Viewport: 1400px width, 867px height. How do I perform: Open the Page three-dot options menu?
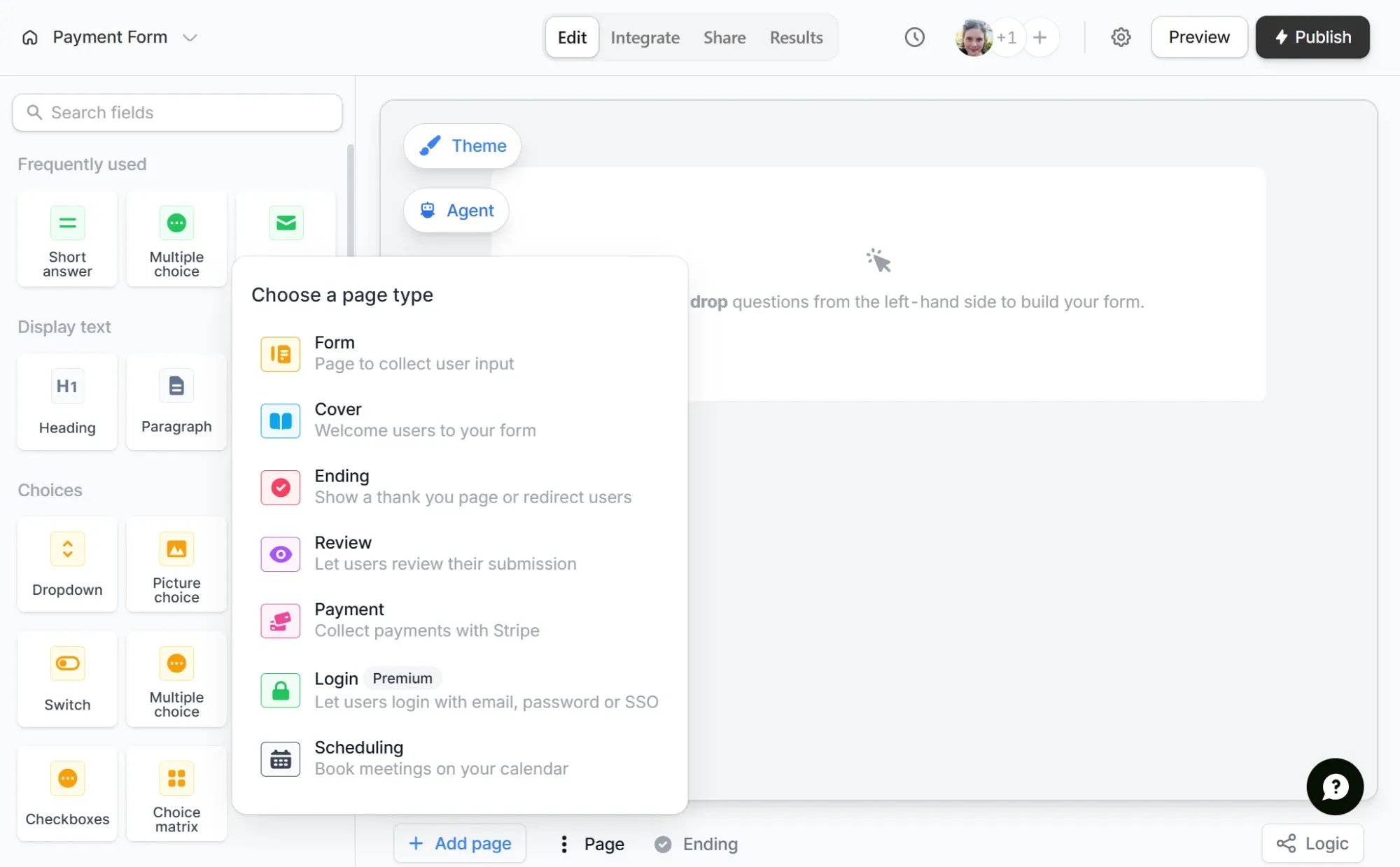point(563,844)
